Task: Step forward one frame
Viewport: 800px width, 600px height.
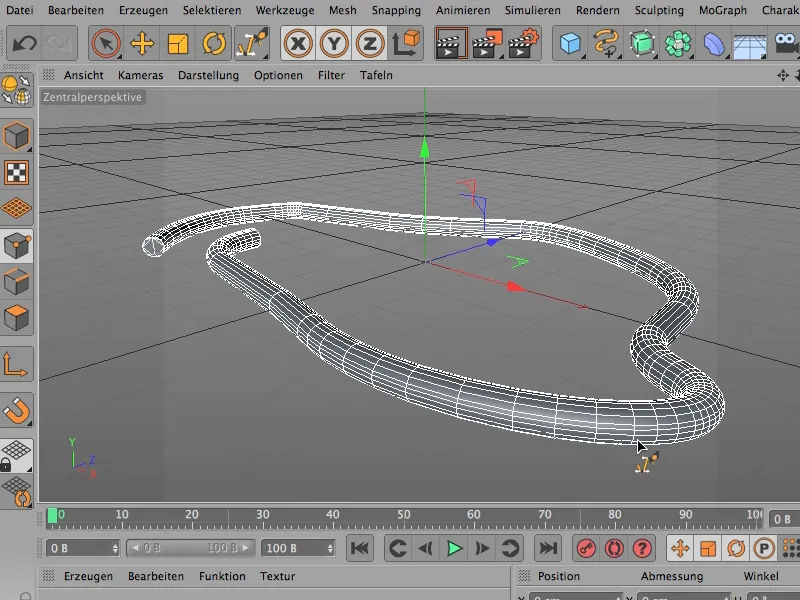Action: pyautogui.click(x=482, y=548)
